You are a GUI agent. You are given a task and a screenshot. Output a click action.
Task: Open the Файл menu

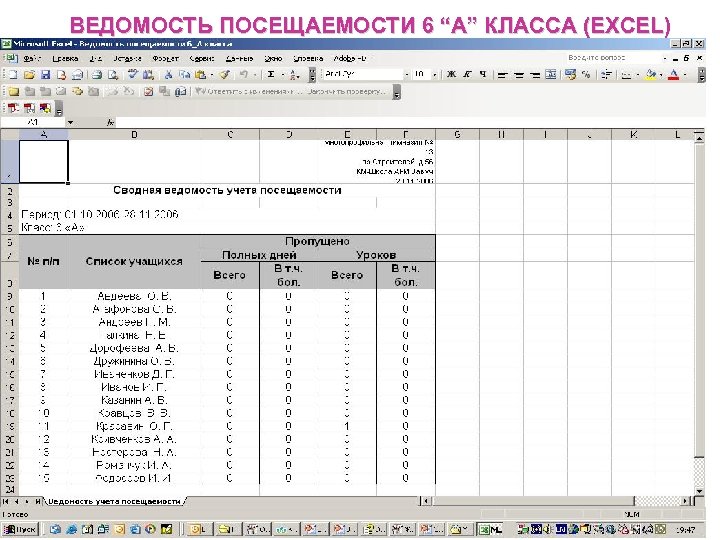coord(32,58)
